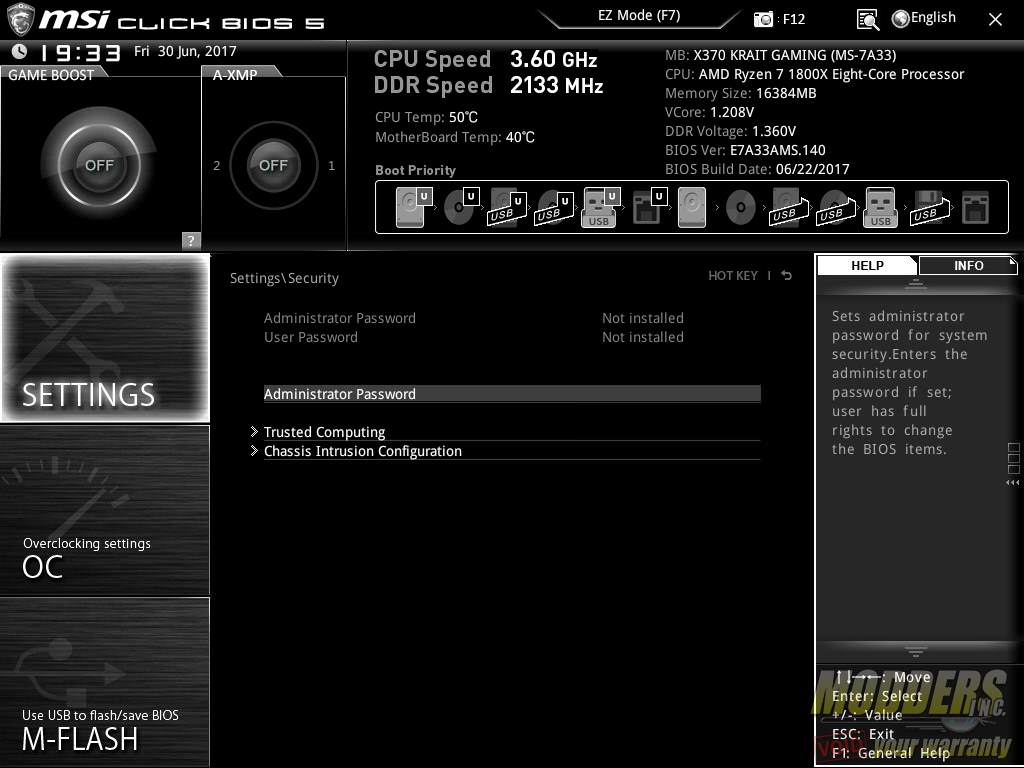
Task: Open the OC overclocking settings section
Action: pos(105,510)
